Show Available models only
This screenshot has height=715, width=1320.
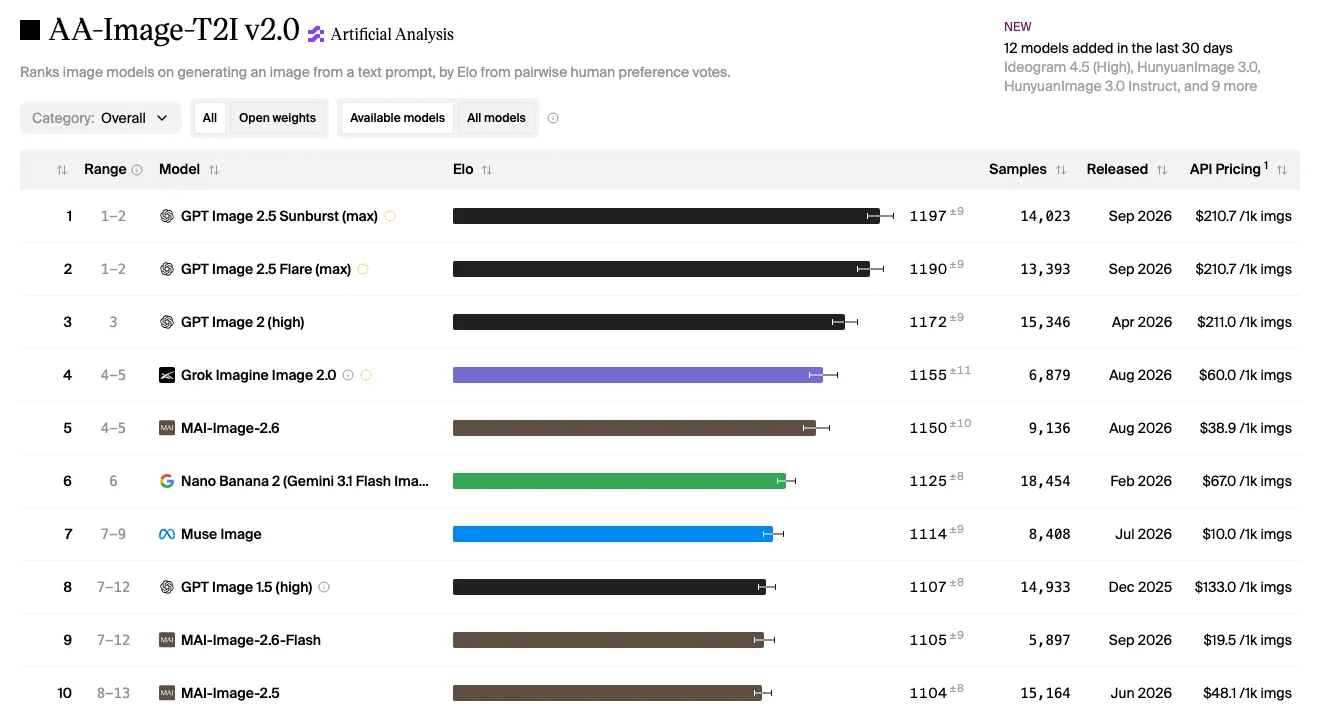pyautogui.click(x=397, y=118)
